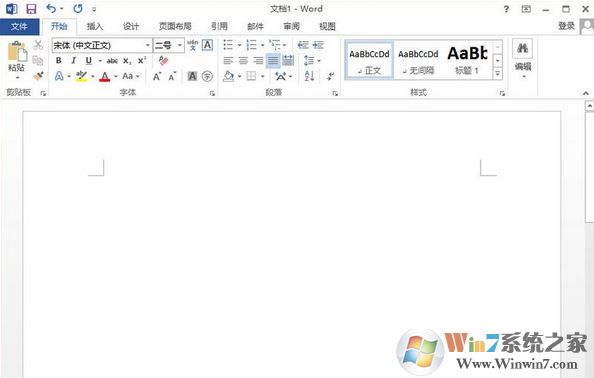The image size is (594, 378).
Task: Apply the Normal (正文) style
Action: tap(369, 61)
